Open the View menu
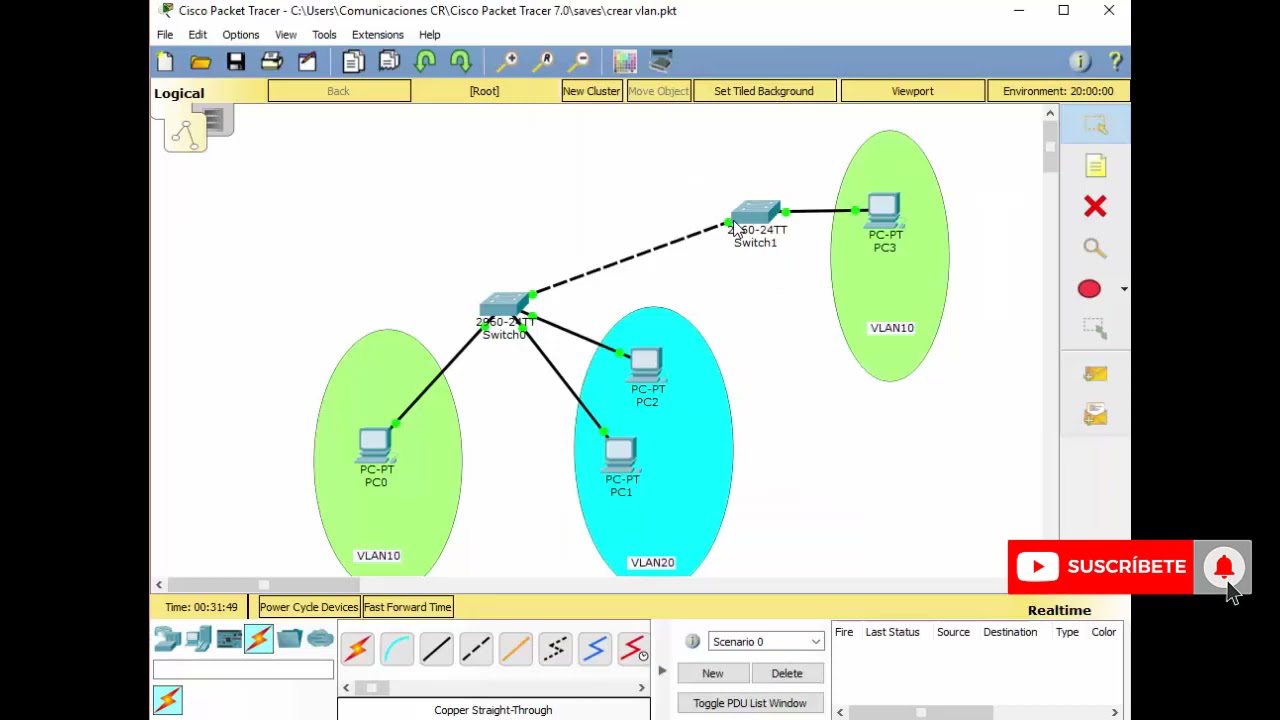The height and width of the screenshot is (720, 1280). 286,35
